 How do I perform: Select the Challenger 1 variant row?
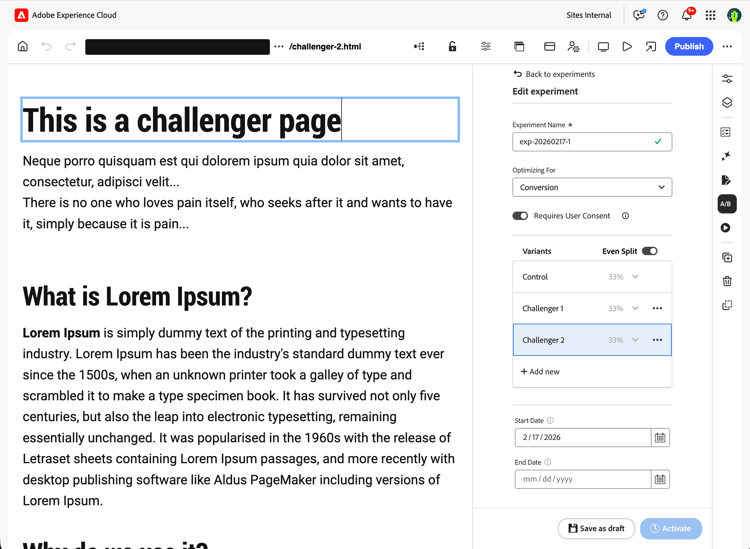pos(592,308)
